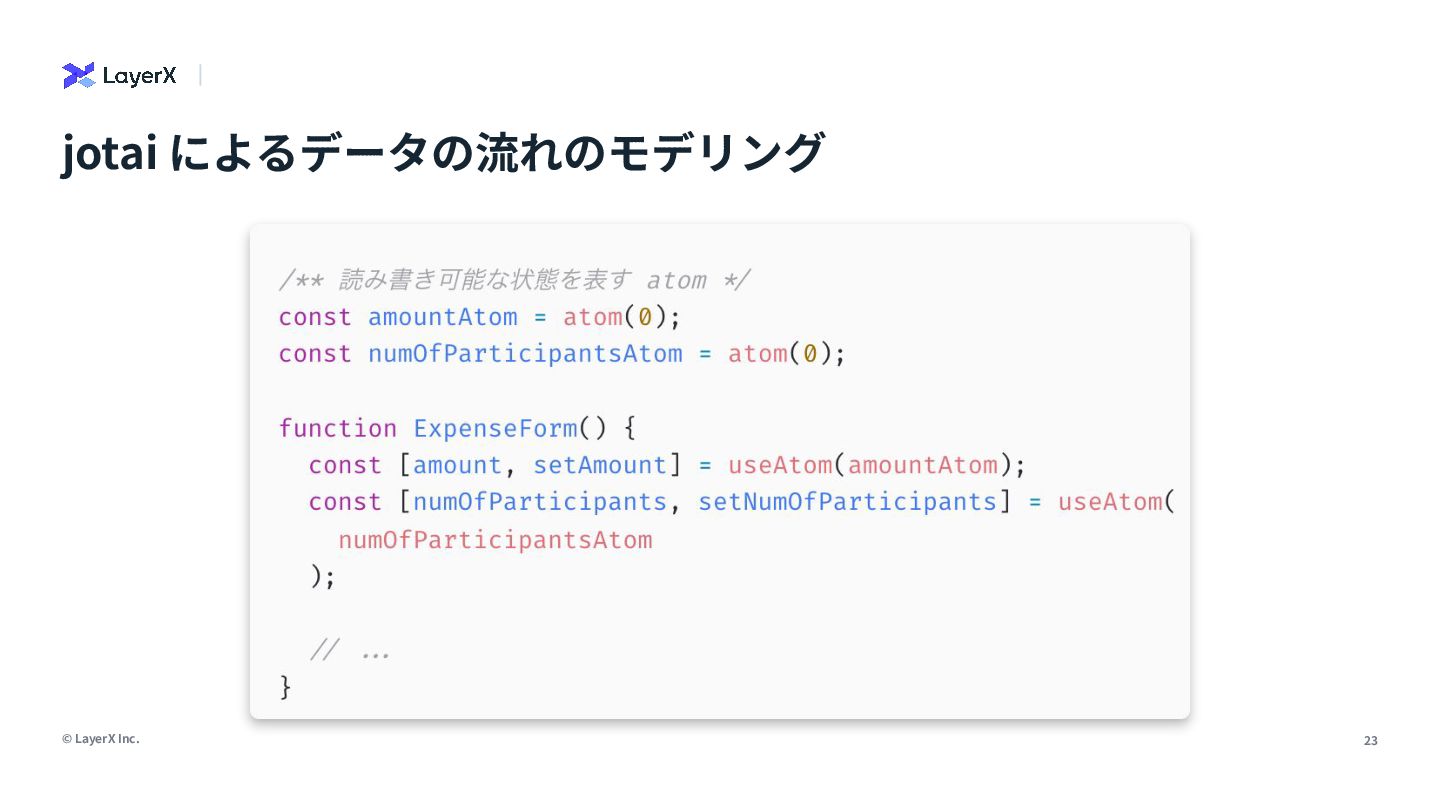Click the closing curly brace of the function
This screenshot has width=1440, height=810.
click(x=286, y=688)
